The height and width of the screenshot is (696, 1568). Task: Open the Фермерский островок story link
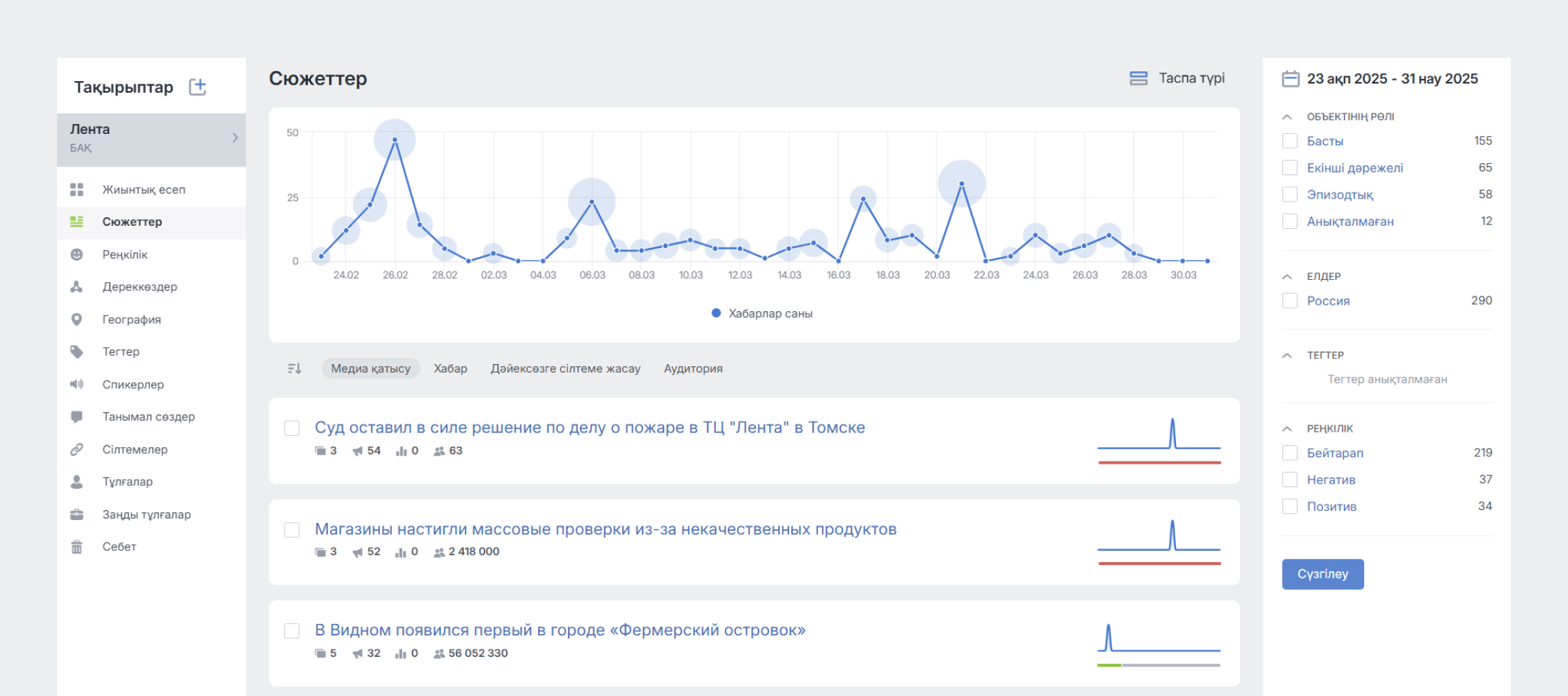click(560, 630)
